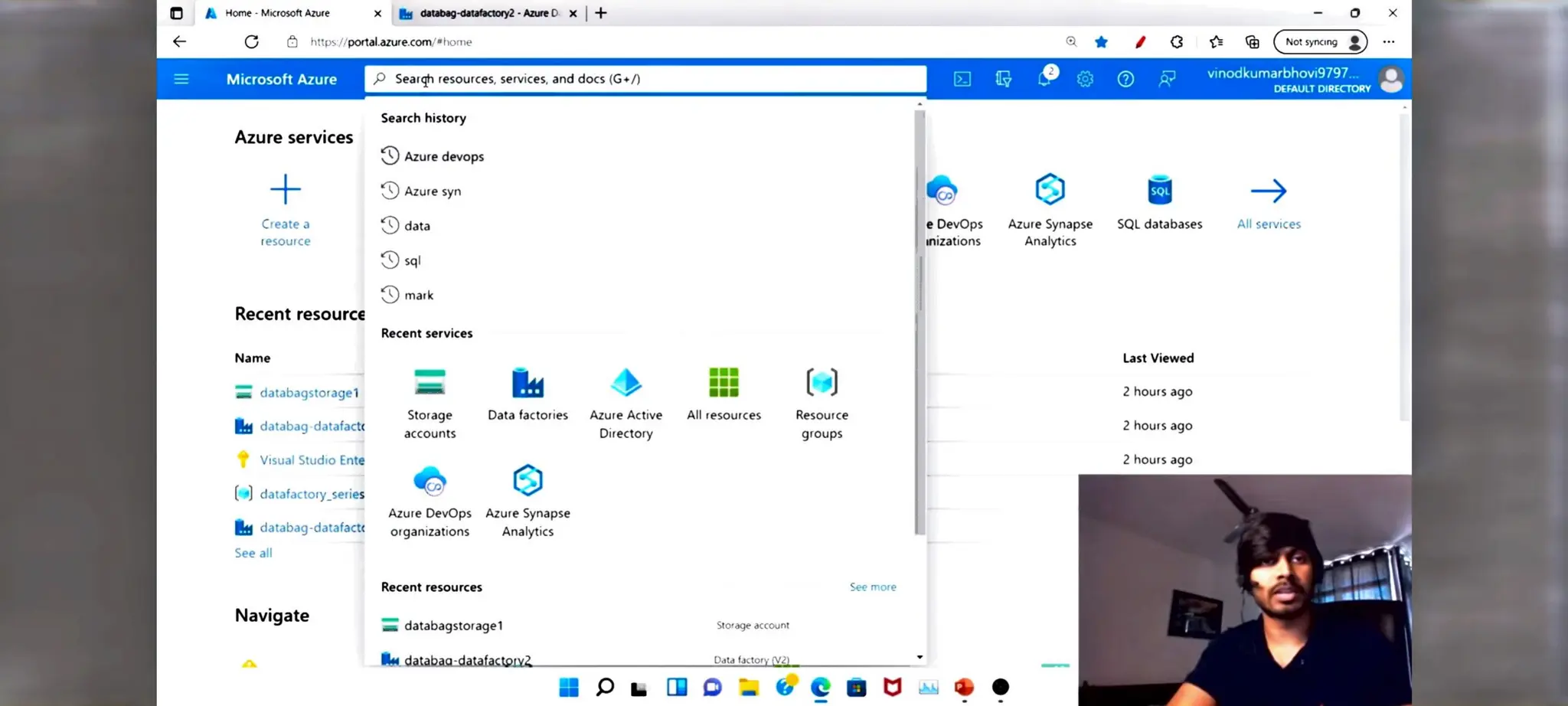The width and height of the screenshot is (1568, 706).
Task: Open browser settings ellipsis menu
Action: [x=1389, y=41]
